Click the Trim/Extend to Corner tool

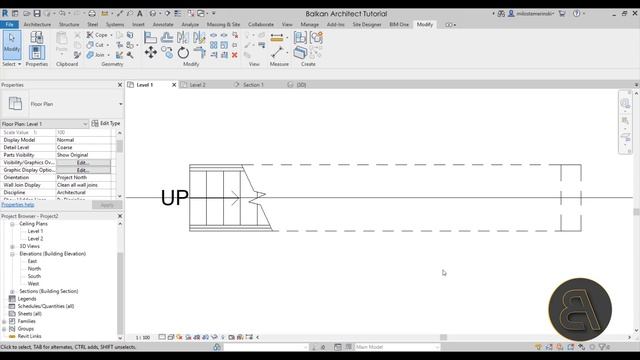coord(200,52)
